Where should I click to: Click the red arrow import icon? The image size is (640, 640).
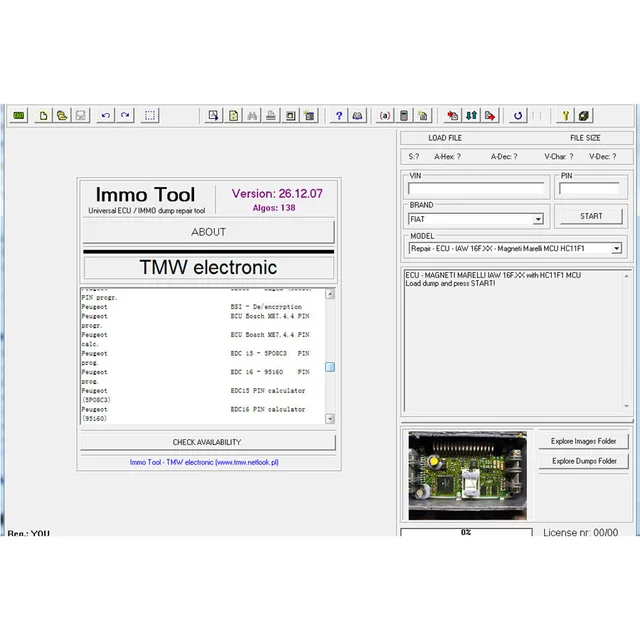(452, 116)
